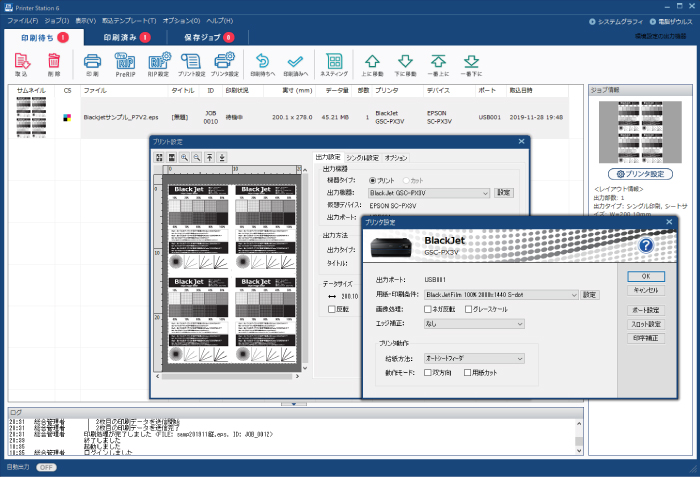This screenshot has width=700, height=477.
Task: Click the job preview image in ジョブ情報
Action: 640,132
